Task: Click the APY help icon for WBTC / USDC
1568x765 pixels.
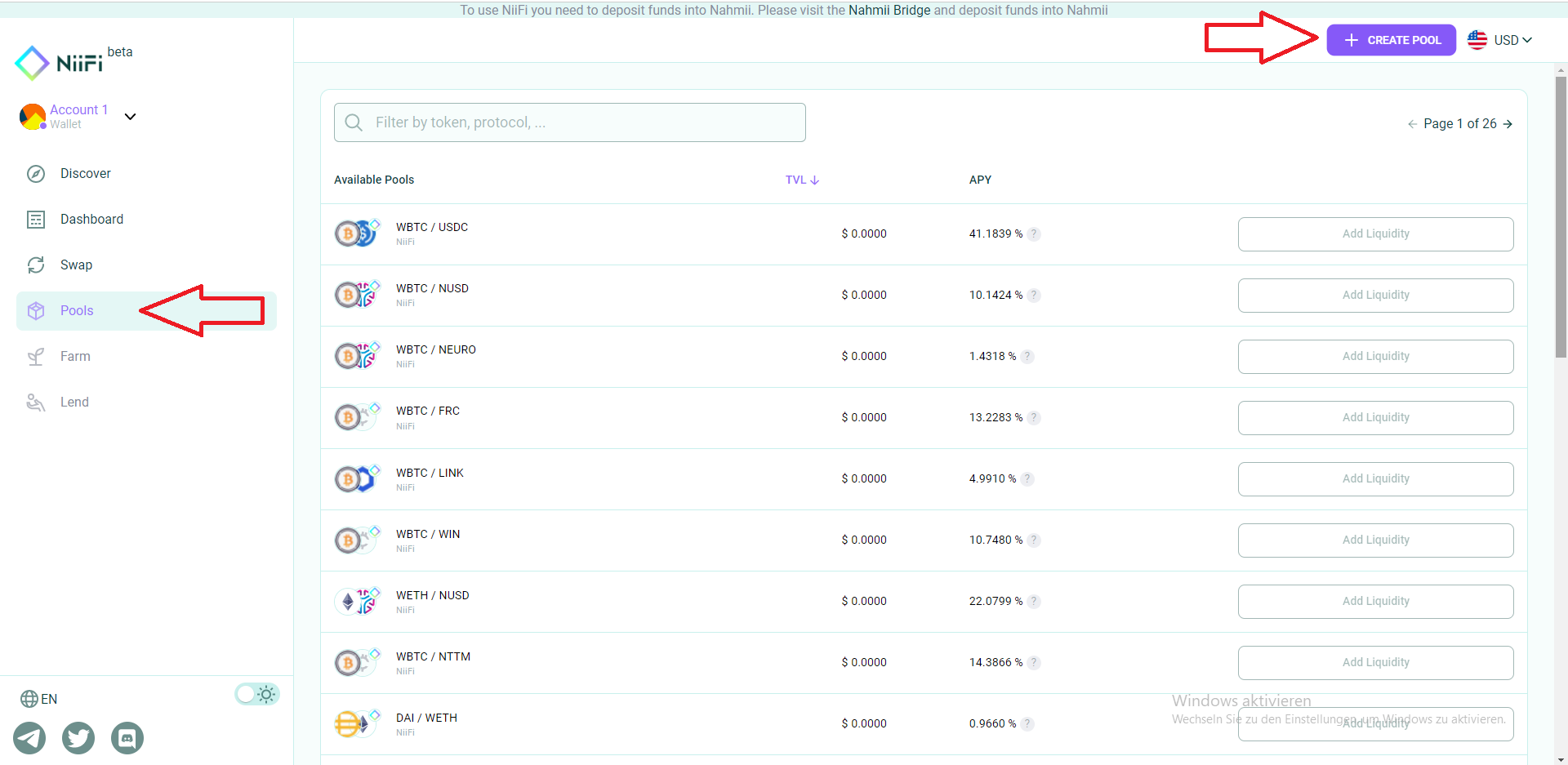Action: click(x=1034, y=234)
